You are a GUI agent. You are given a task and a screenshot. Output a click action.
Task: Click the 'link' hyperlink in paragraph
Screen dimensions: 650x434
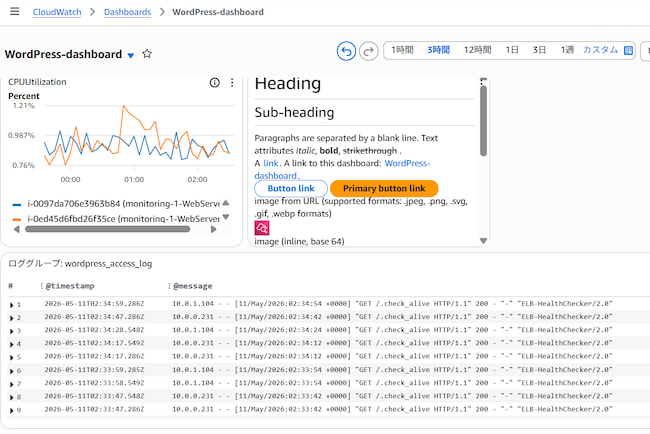click(271, 163)
